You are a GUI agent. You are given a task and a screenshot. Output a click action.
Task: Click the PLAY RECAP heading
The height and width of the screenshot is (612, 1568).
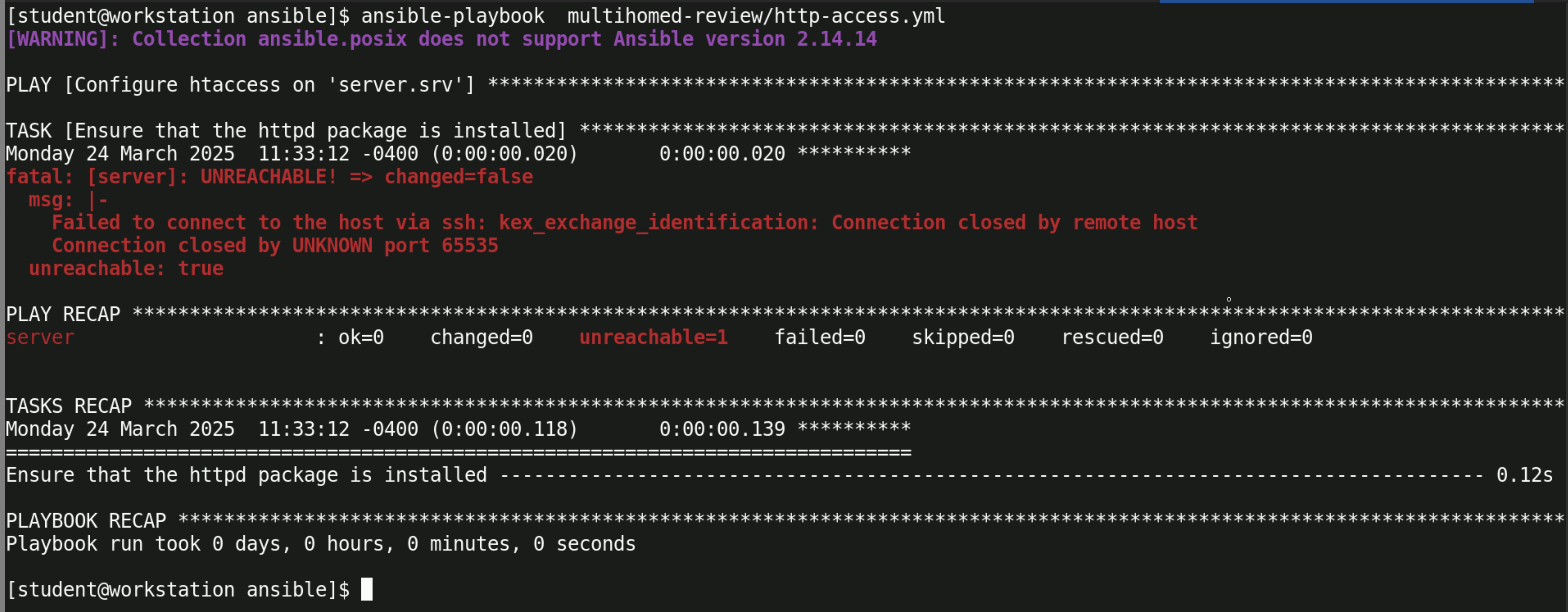(x=63, y=314)
